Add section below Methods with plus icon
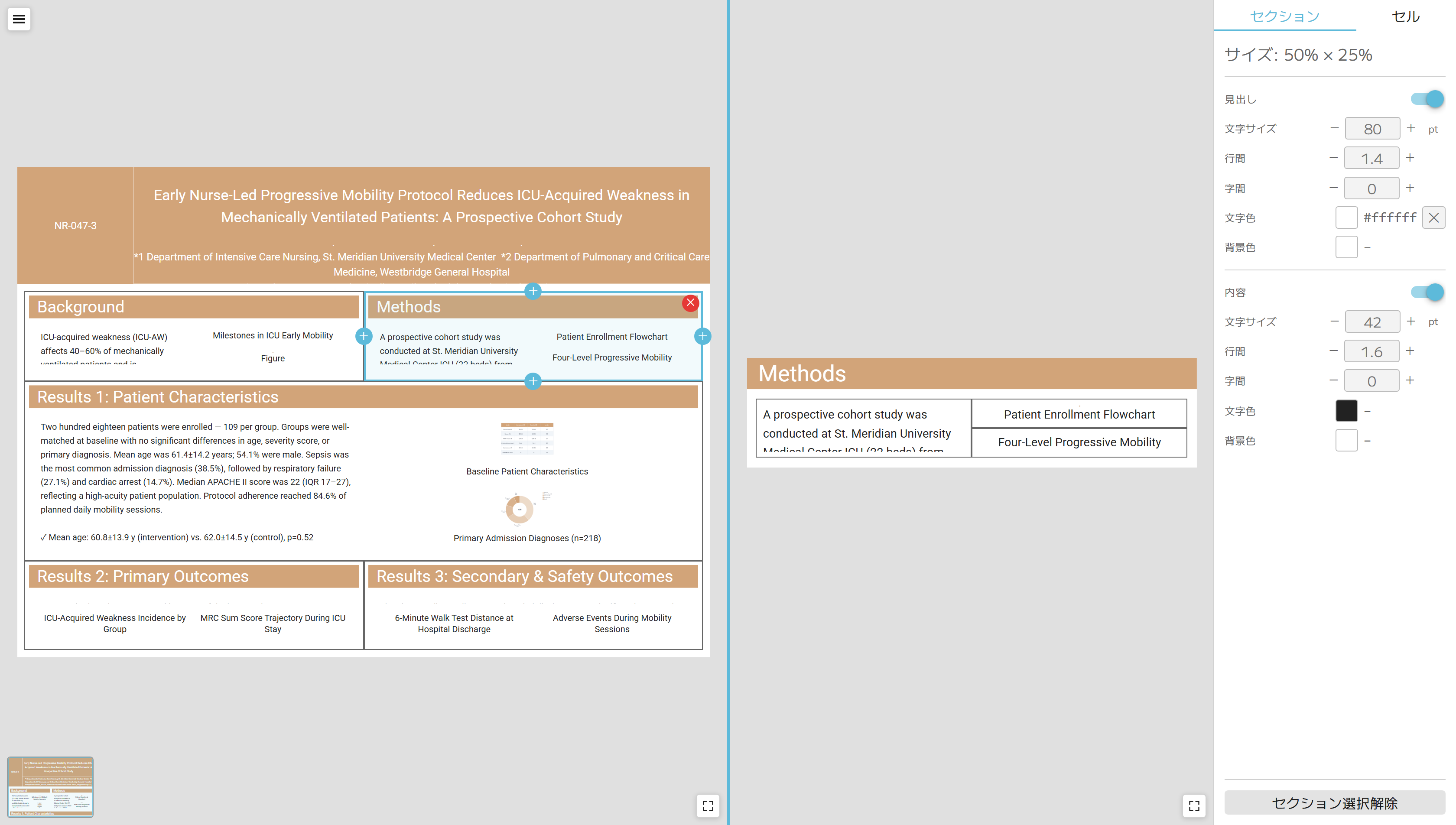 [x=533, y=381]
